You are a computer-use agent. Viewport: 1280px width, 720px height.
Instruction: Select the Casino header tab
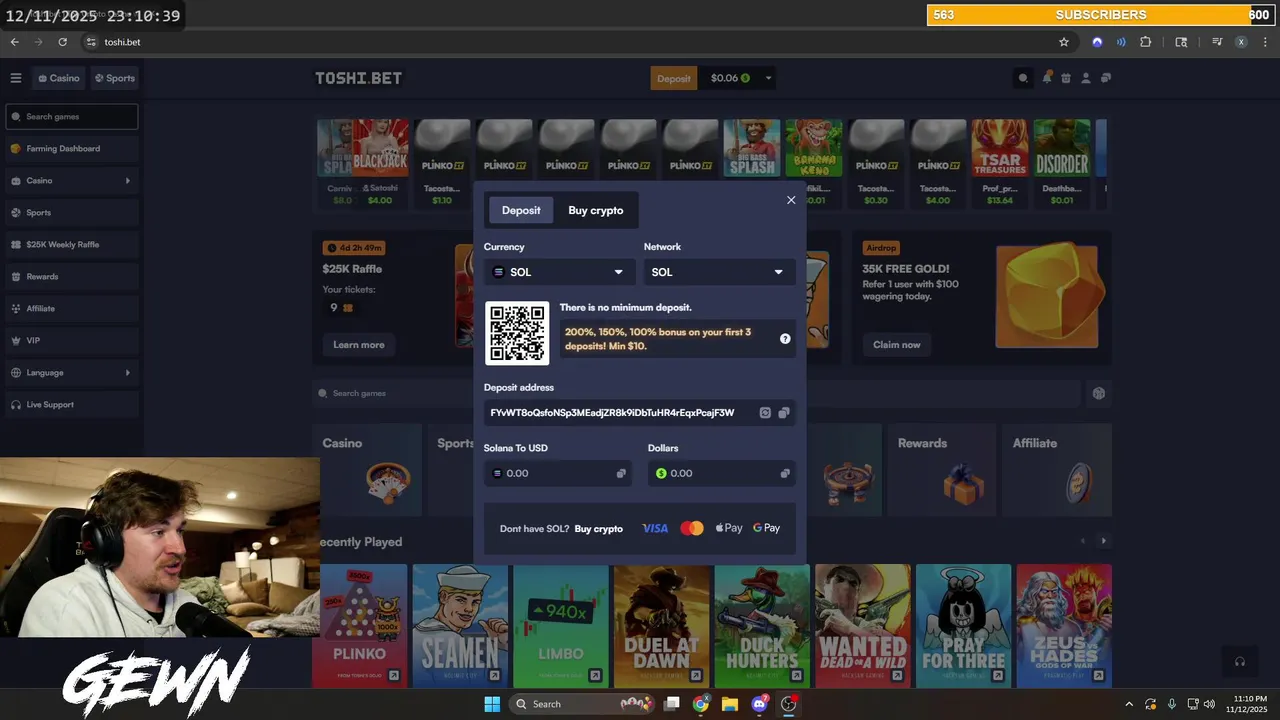[x=58, y=78]
